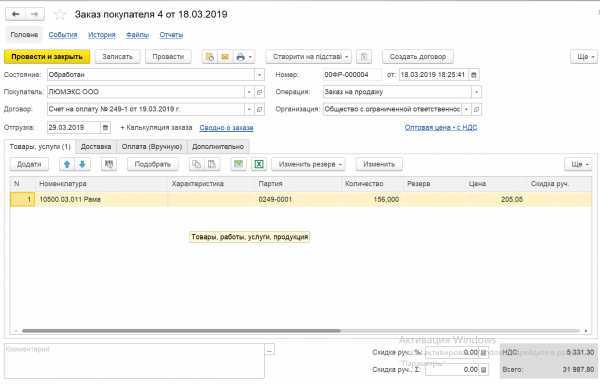Screen dimensions: 600x384
Task: Open the Файлы section
Action: pyautogui.click(x=137, y=35)
